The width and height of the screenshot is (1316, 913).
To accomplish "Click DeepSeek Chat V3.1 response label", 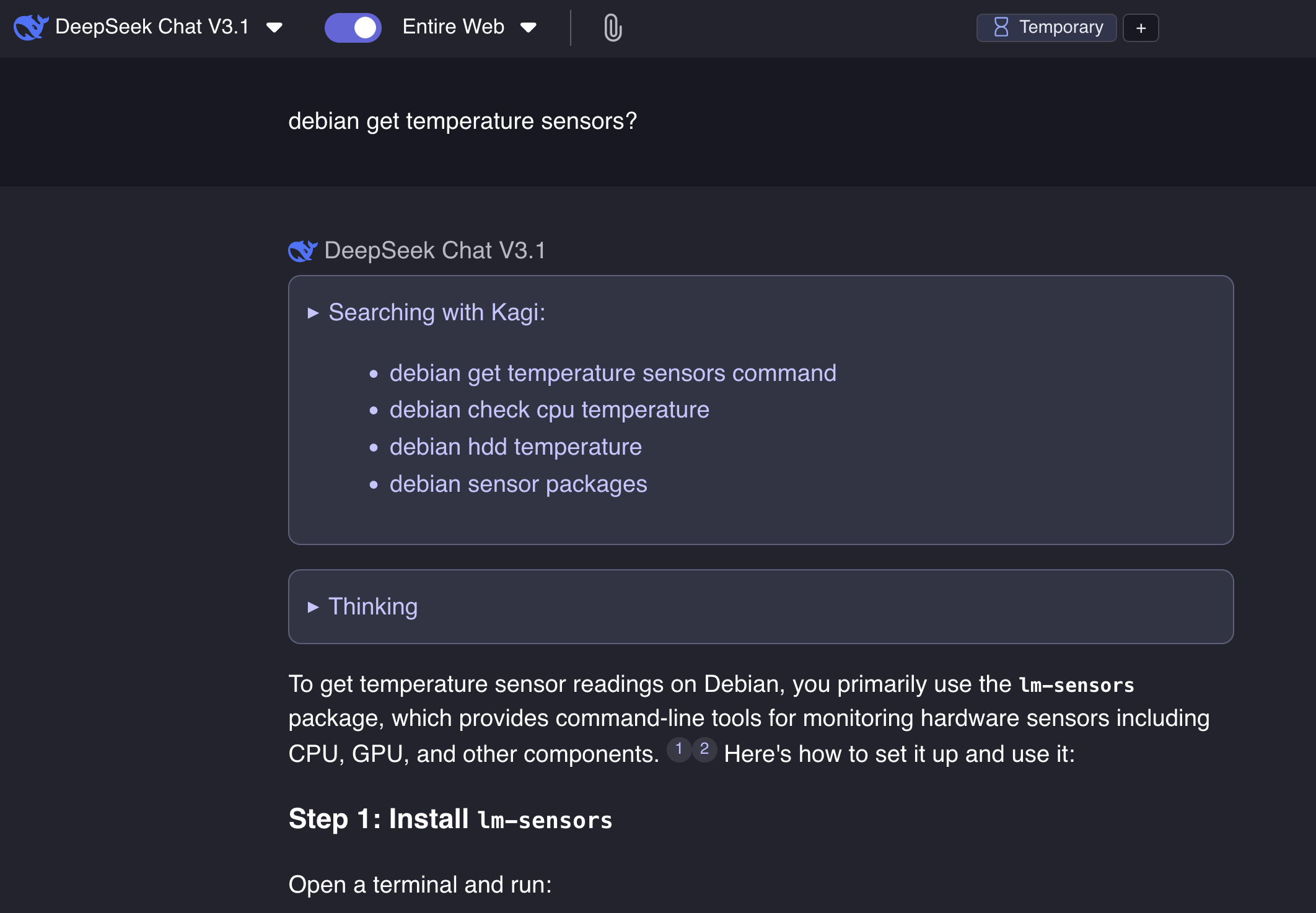I will [434, 251].
